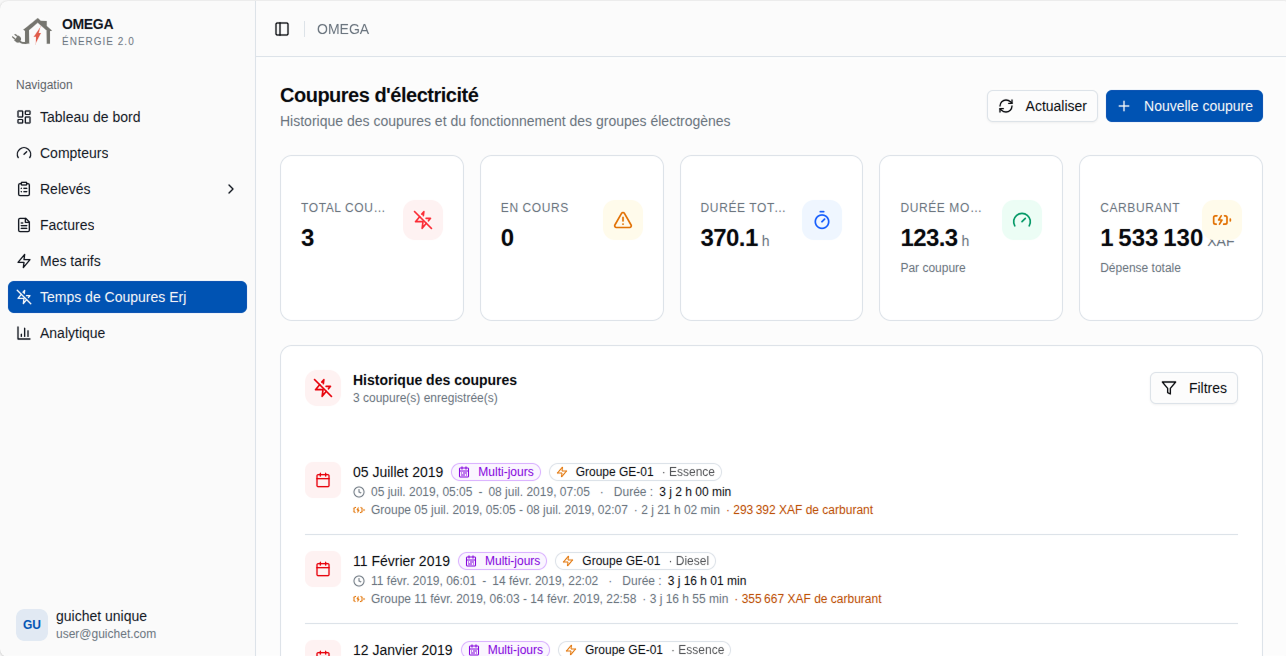
Task: Click the 05 Juillet 2019 entry title
Action: pyautogui.click(x=398, y=472)
